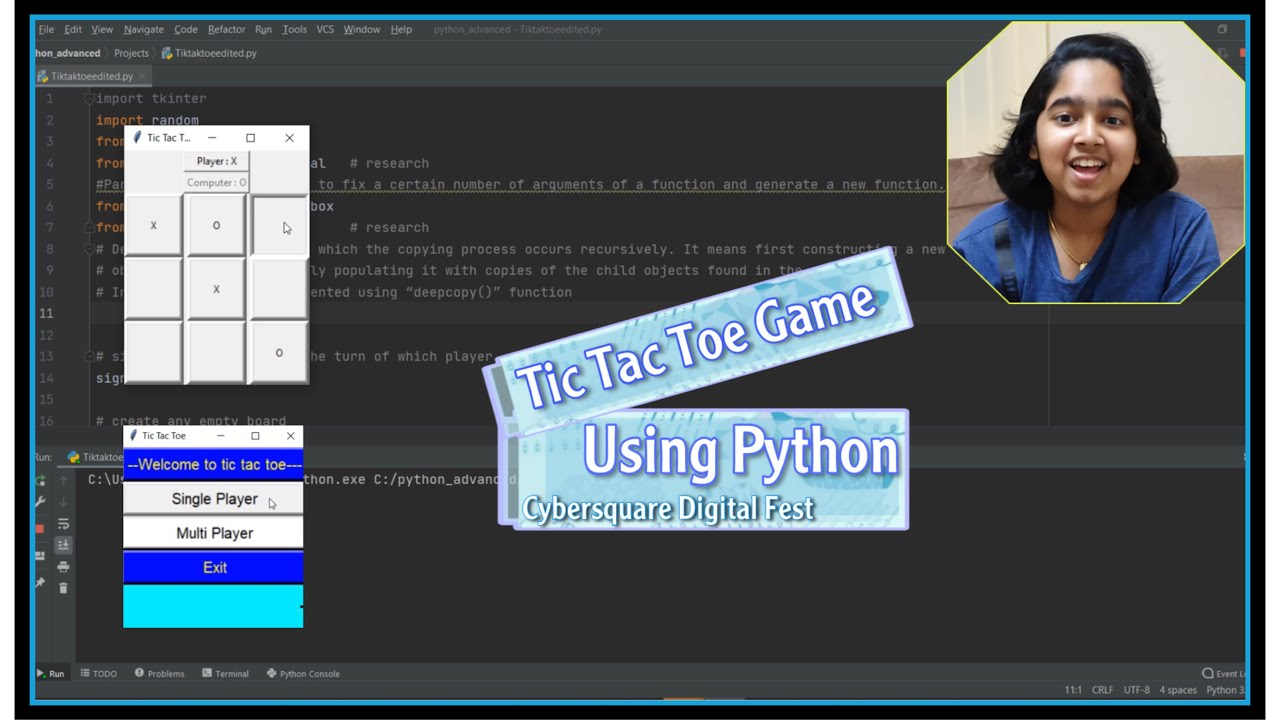This screenshot has width=1280, height=720.
Task: Click the CRLF line separator indicator
Action: point(1102,690)
